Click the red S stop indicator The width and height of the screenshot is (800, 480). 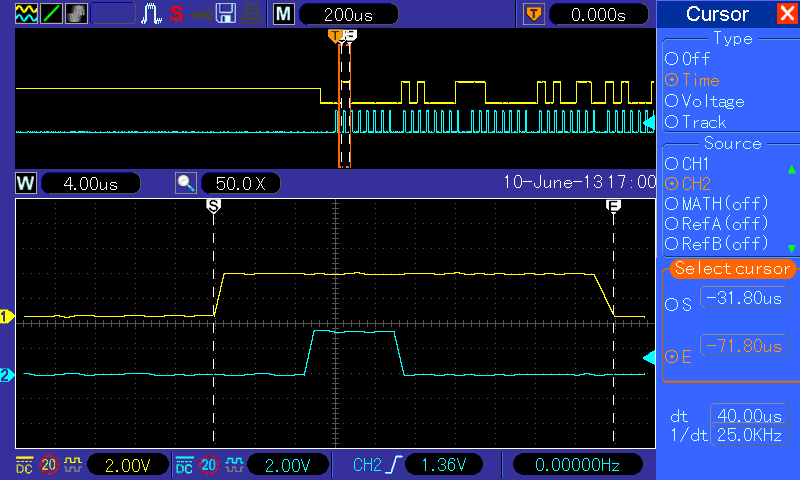pyautogui.click(x=177, y=13)
